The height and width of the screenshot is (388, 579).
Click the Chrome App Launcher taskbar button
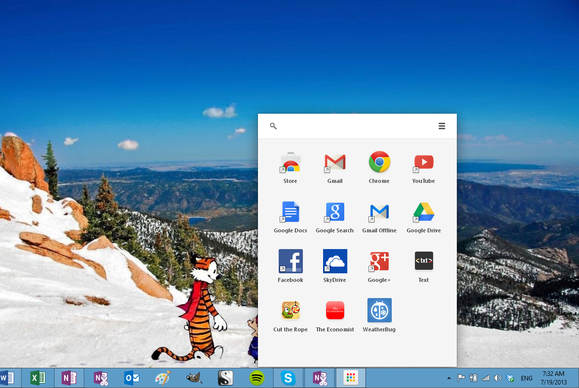[351, 378]
